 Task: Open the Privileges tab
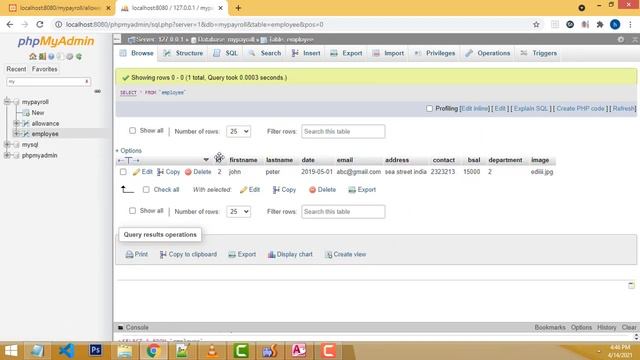tap(435, 53)
